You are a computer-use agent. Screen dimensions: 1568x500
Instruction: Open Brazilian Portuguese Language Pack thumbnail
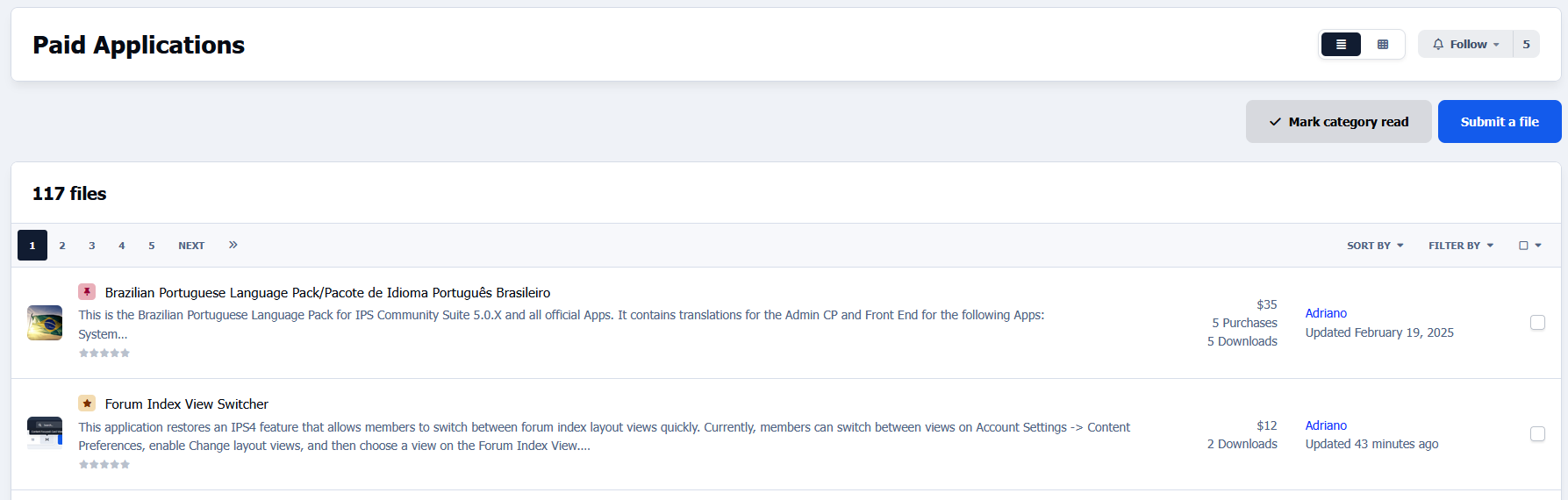click(45, 323)
